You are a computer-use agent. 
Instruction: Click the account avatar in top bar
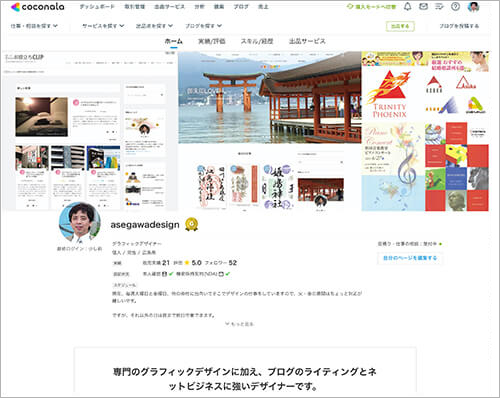pyautogui.click(x=473, y=7)
